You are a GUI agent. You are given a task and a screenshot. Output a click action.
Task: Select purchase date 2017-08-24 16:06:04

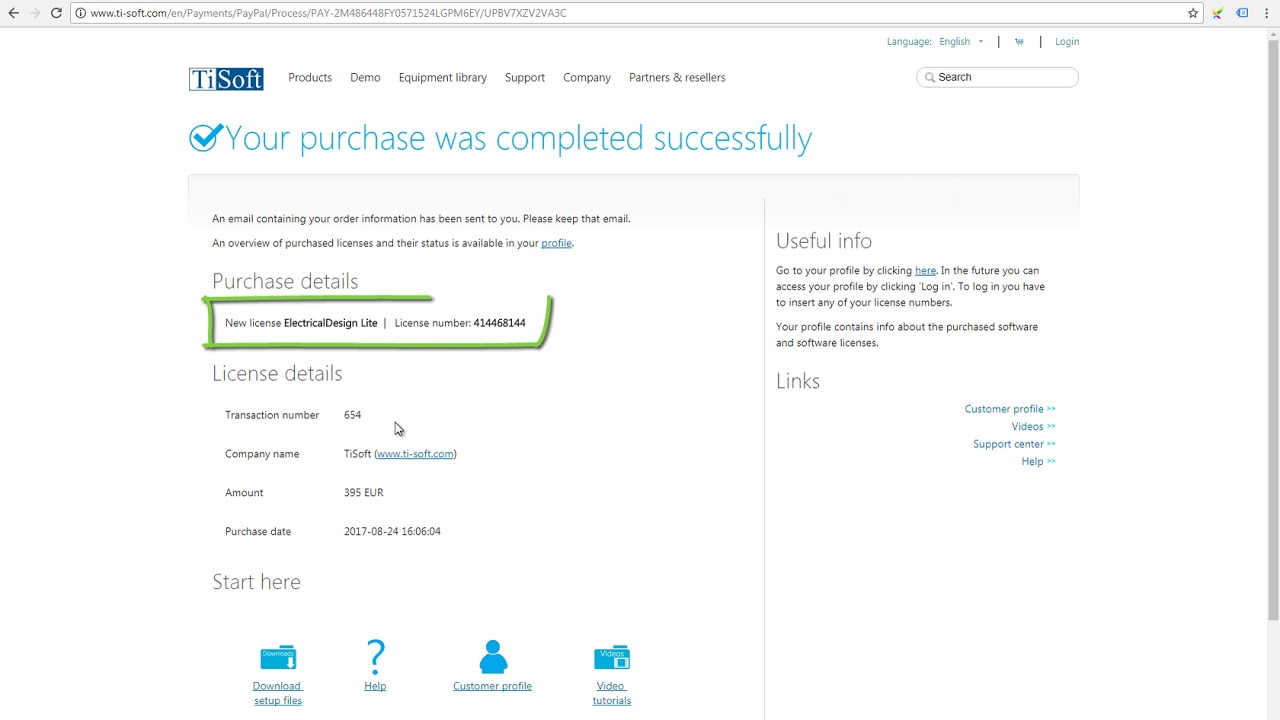(392, 532)
